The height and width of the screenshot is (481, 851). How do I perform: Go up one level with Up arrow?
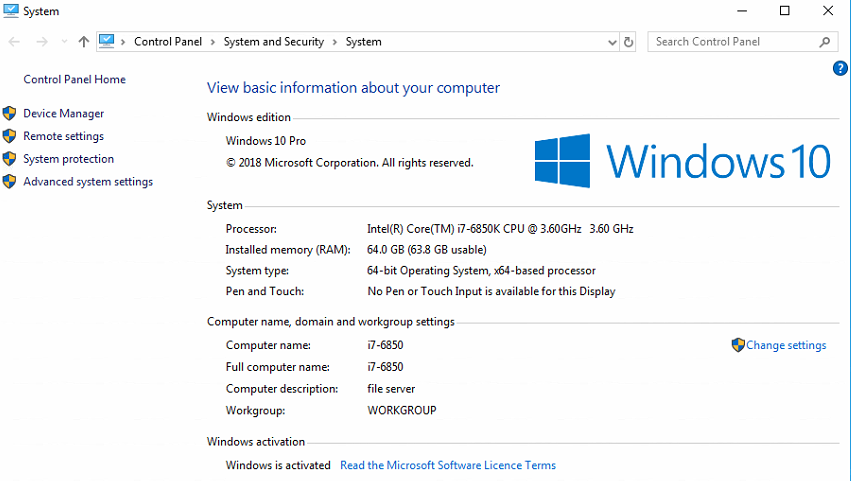coord(83,42)
